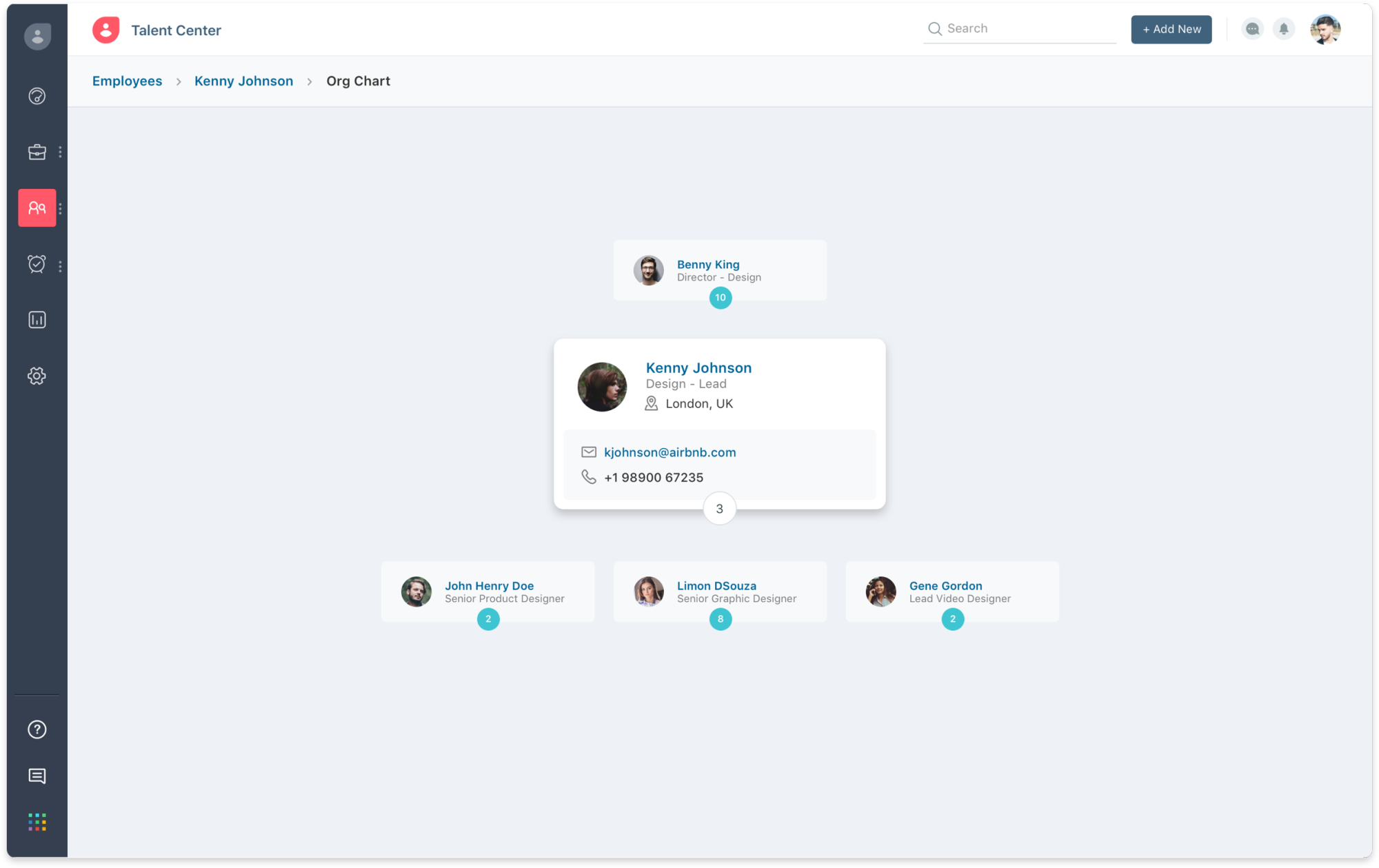
Task: Open the colorful apps grid launcher
Action: [x=37, y=822]
